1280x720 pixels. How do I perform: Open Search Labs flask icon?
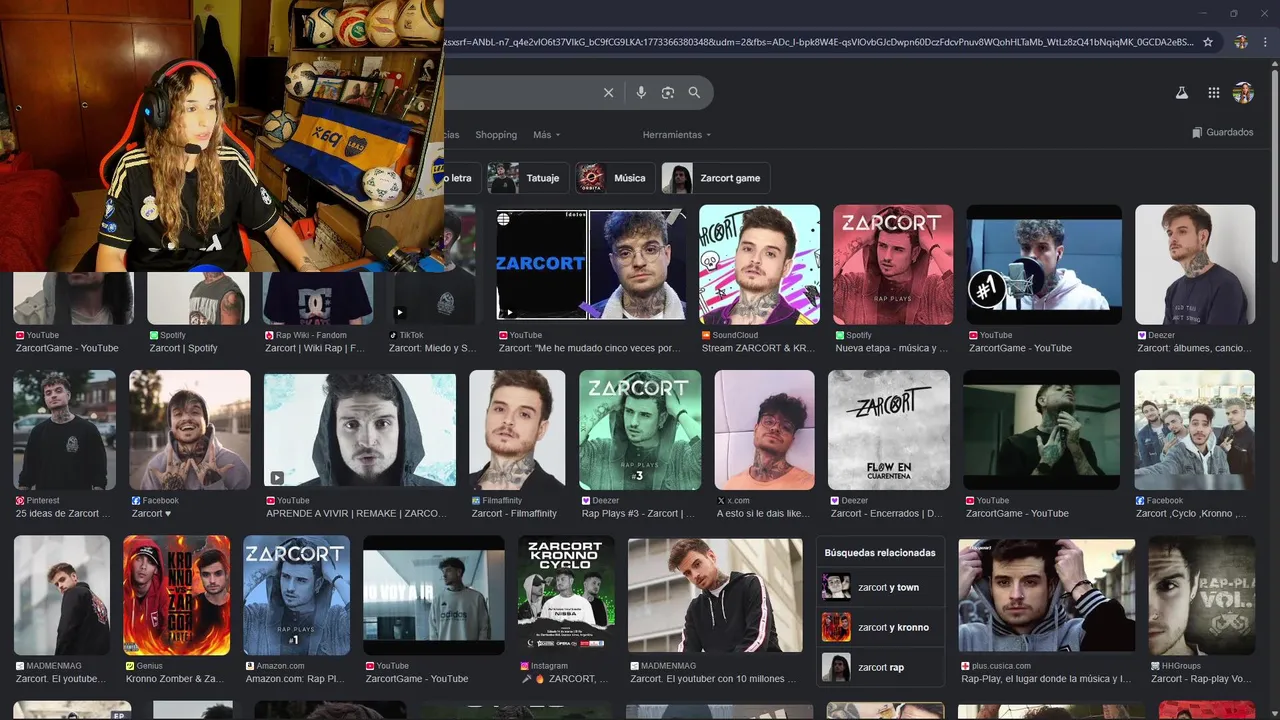click(1181, 93)
